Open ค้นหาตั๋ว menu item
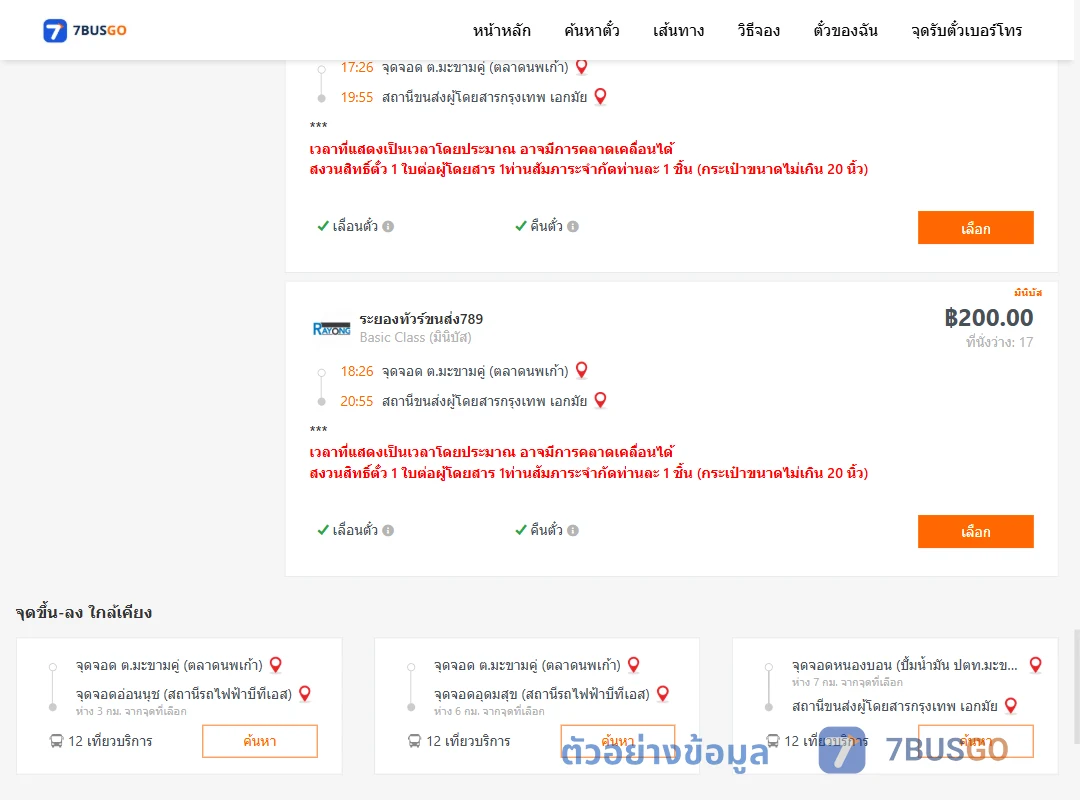The height and width of the screenshot is (800, 1080). point(592,30)
